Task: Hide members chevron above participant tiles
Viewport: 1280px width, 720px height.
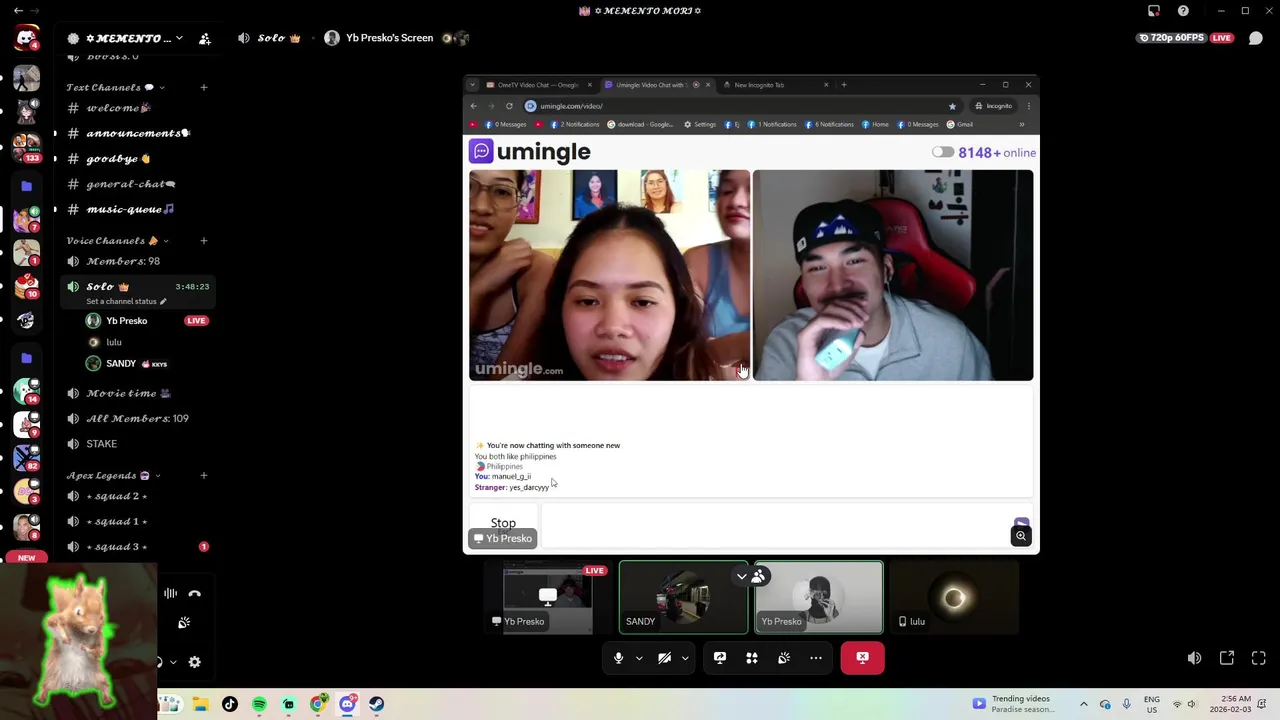Action: [x=742, y=576]
